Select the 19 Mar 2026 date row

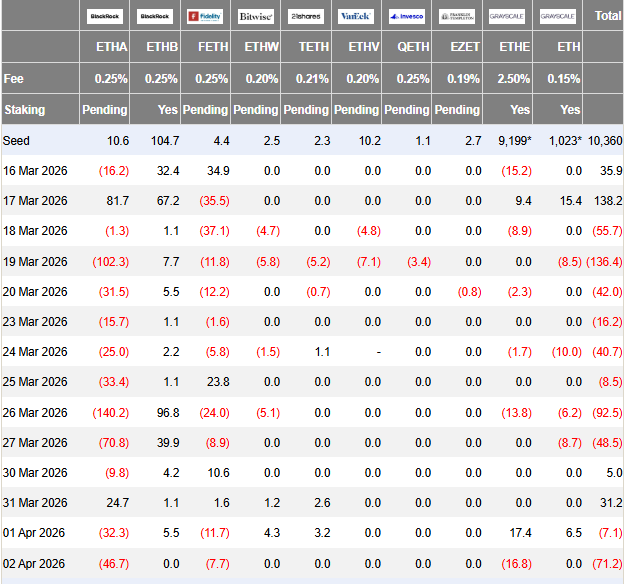[35, 261]
